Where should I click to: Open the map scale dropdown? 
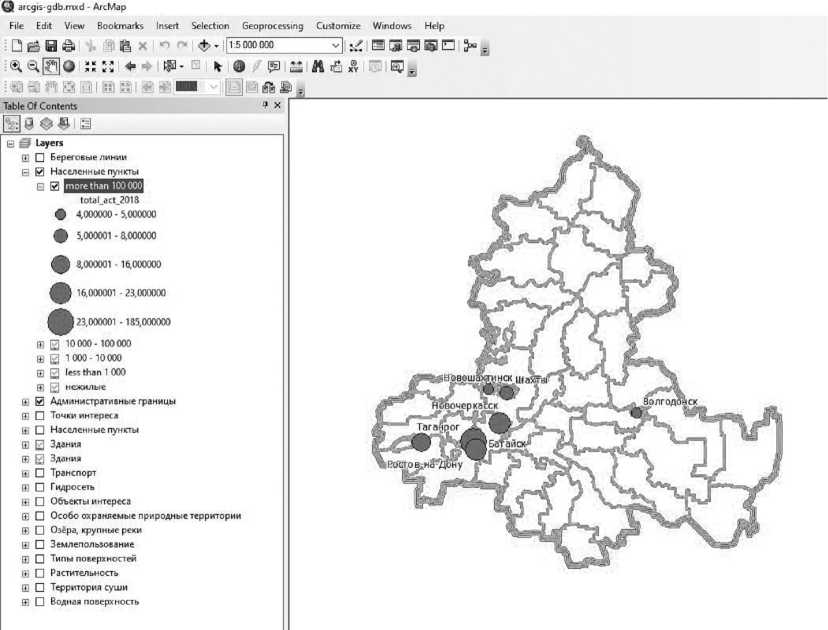pyautogui.click(x=335, y=45)
